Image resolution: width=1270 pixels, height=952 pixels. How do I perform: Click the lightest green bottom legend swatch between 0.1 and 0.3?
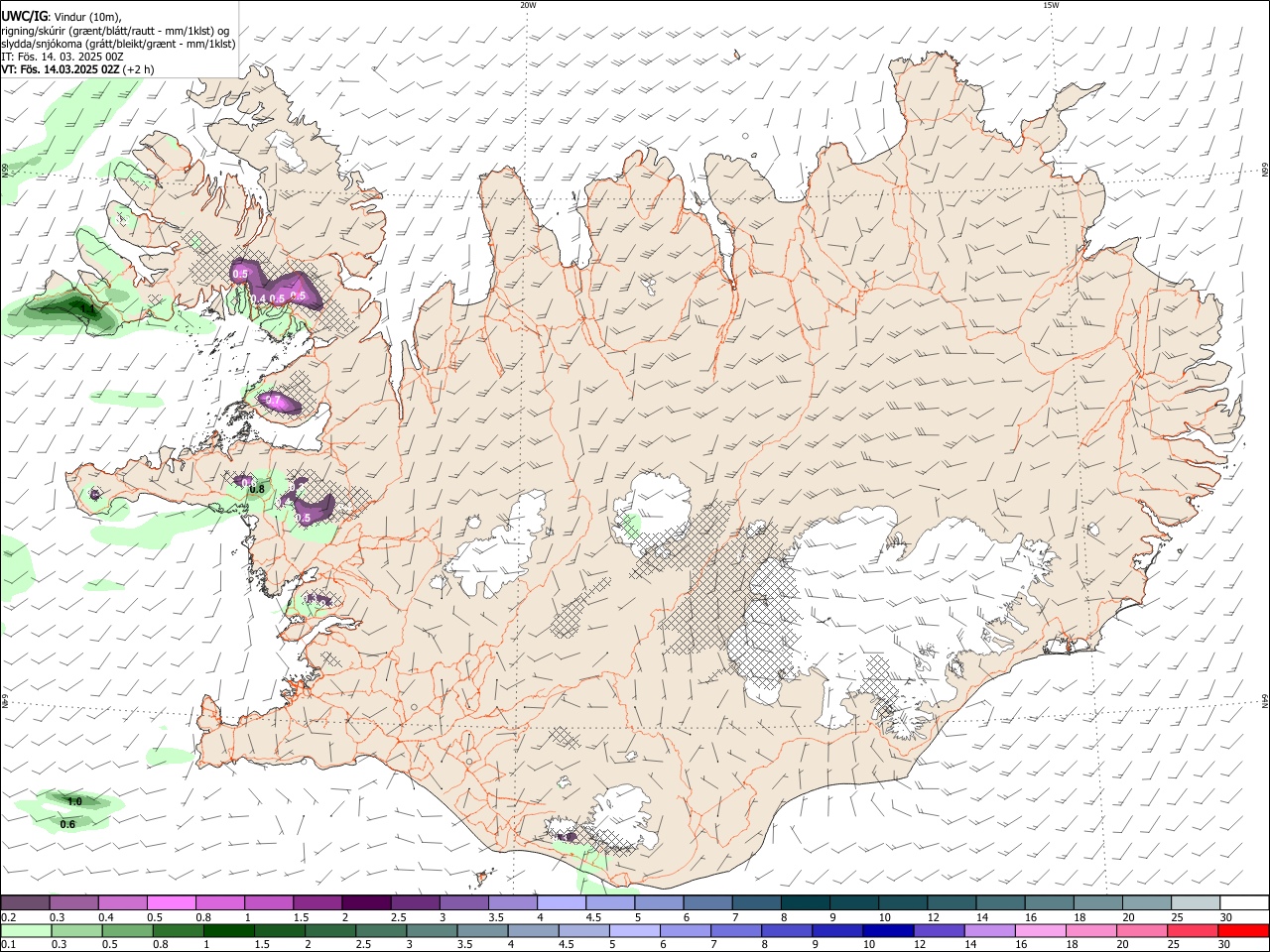(x=25, y=930)
